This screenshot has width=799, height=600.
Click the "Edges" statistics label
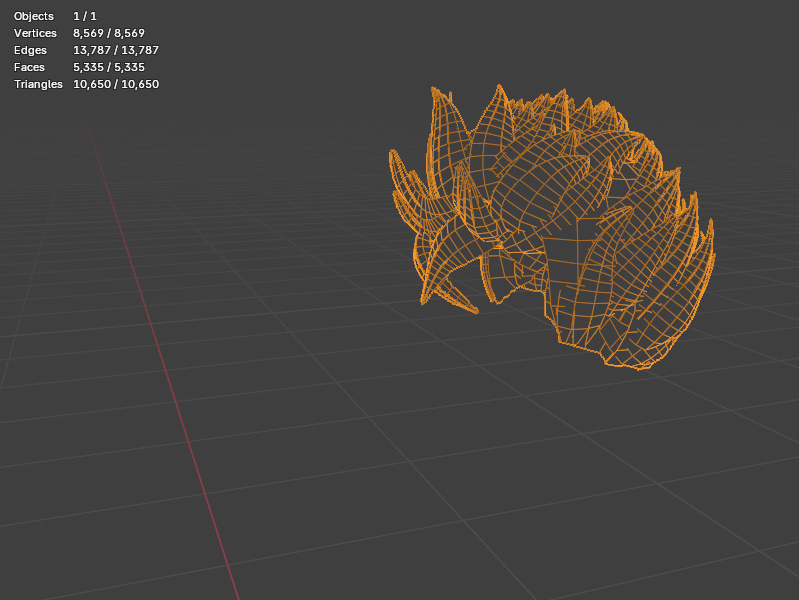[30, 50]
